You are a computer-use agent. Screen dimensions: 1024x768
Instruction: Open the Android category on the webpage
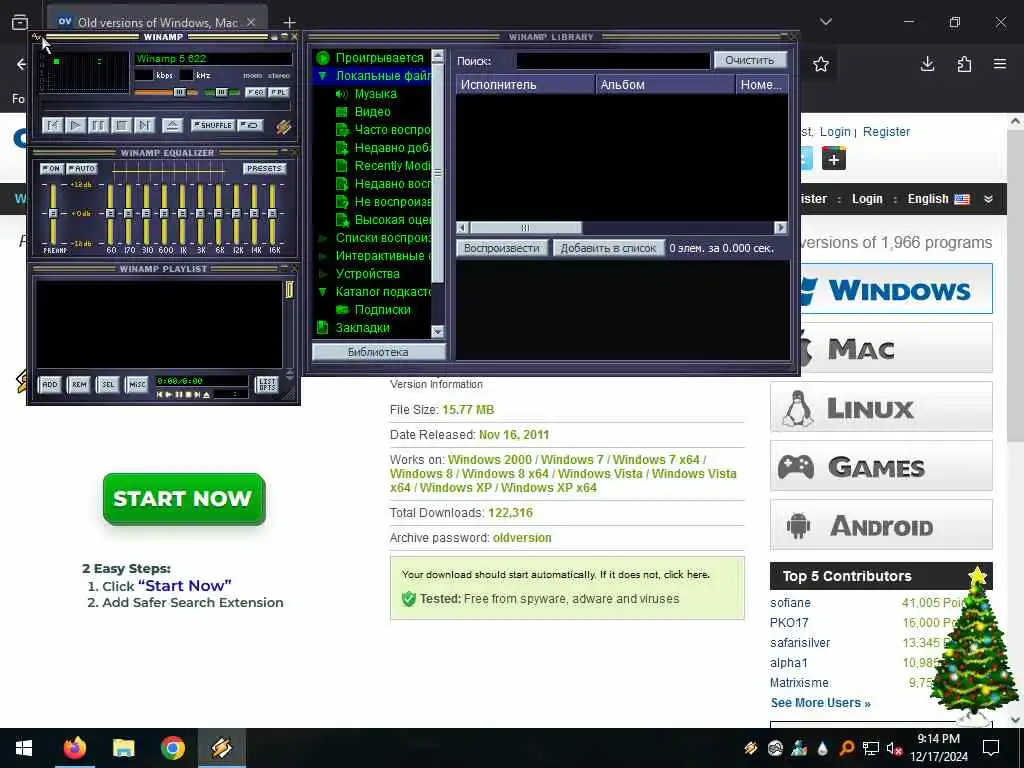881,525
